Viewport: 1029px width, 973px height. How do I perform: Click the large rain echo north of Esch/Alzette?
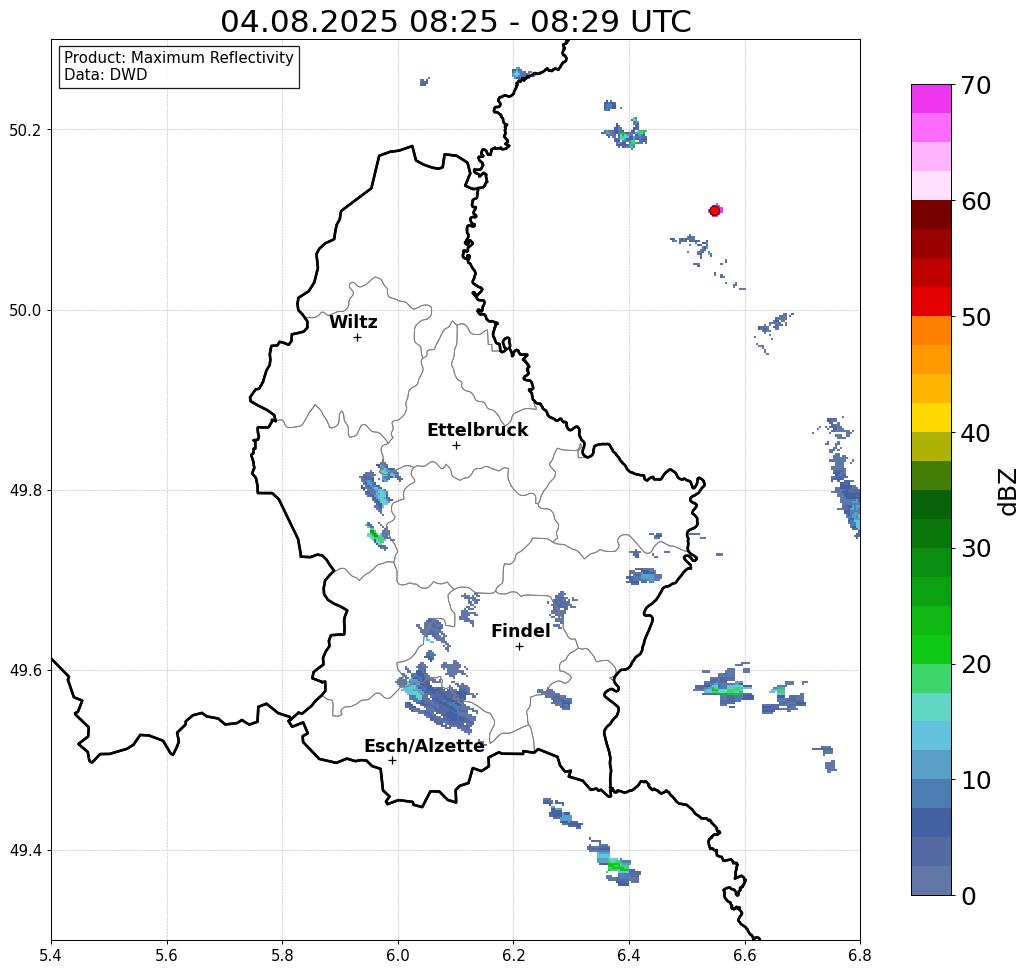tap(436, 697)
